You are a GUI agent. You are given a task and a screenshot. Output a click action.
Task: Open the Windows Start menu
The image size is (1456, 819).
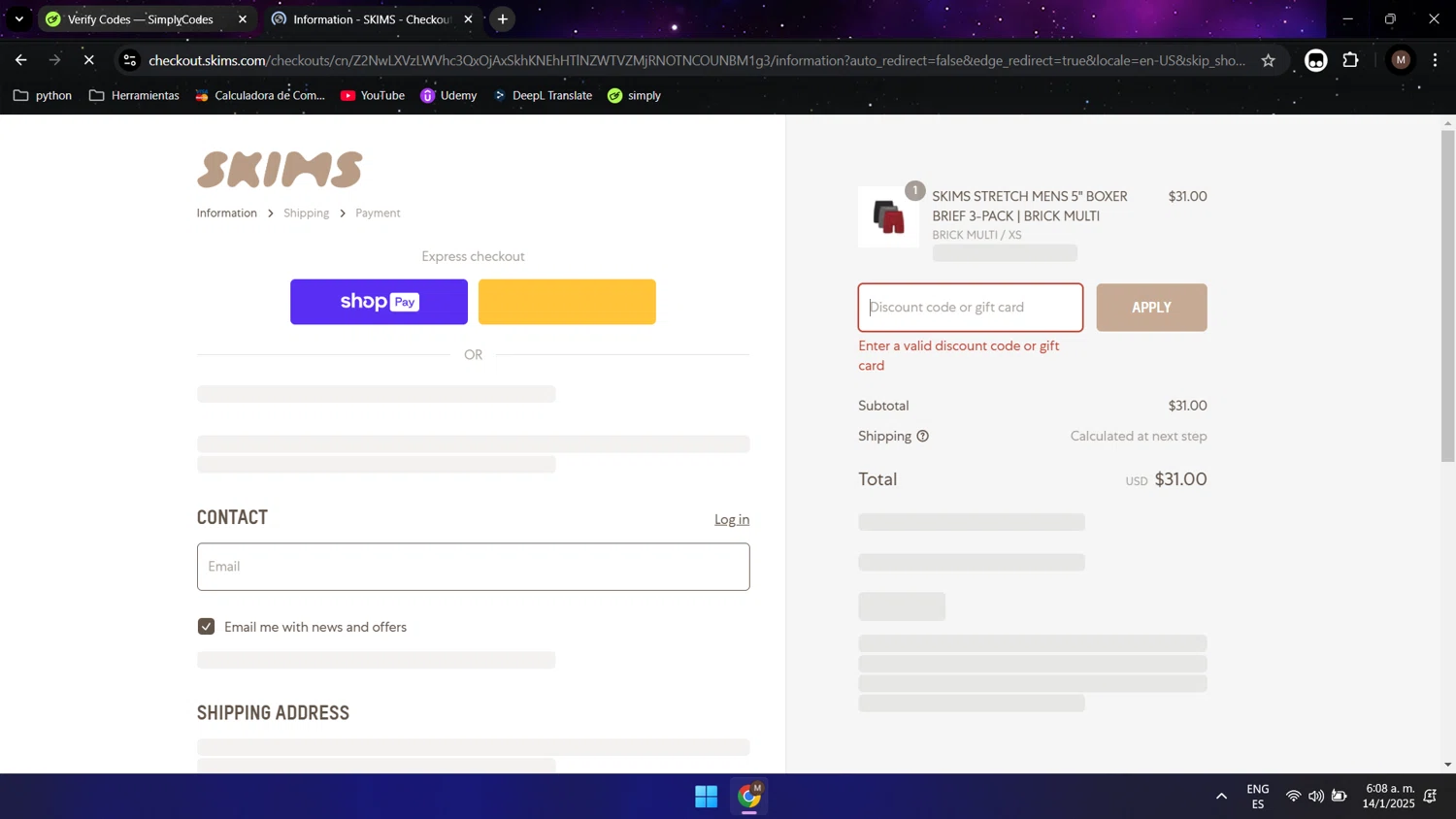click(706, 797)
